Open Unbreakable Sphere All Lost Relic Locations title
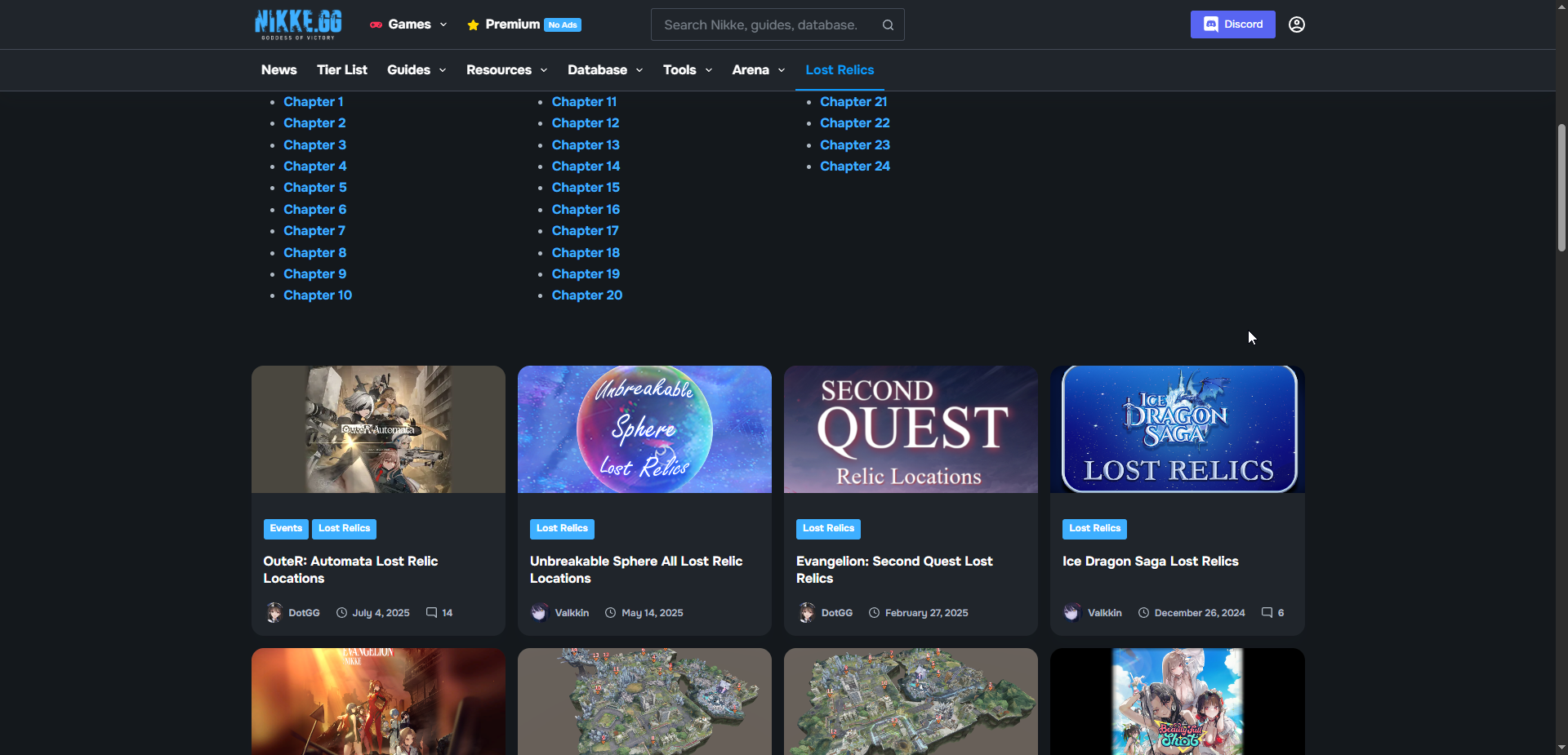This screenshot has height=755, width=1568. coord(636,570)
